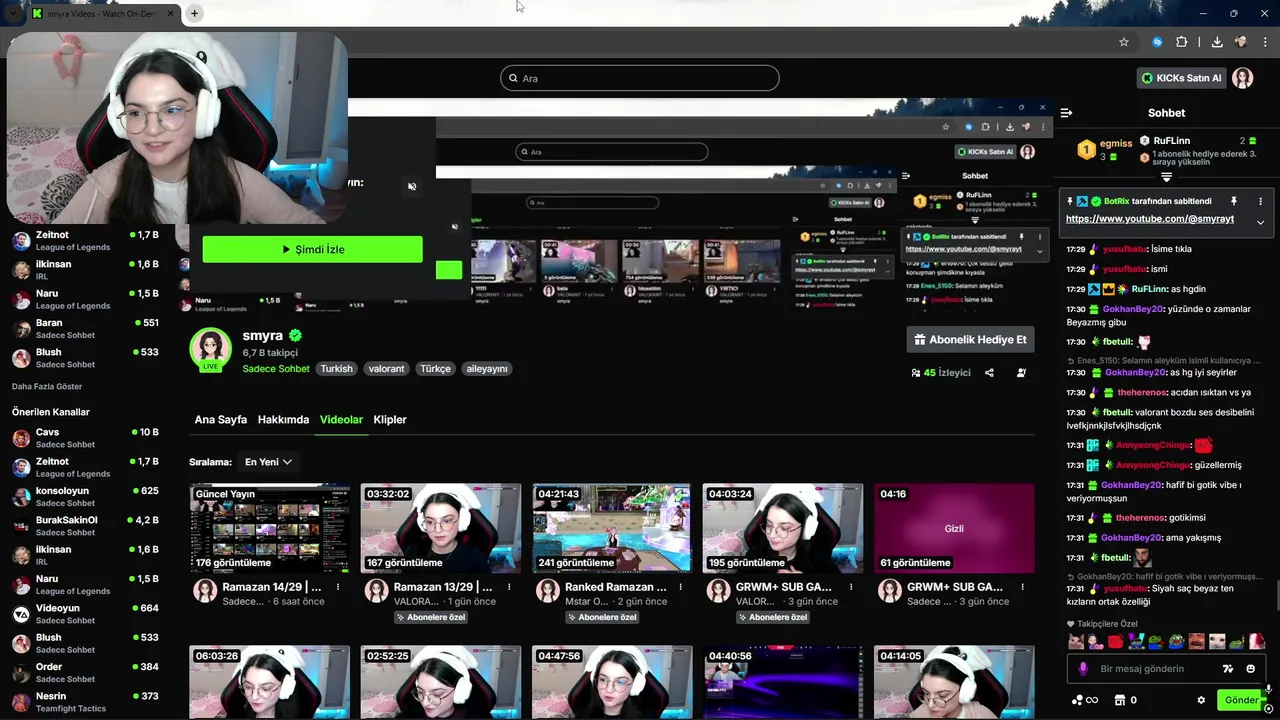Send message with Gönder button
The height and width of the screenshot is (720, 1280).
pyautogui.click(x=1241, y=700)
